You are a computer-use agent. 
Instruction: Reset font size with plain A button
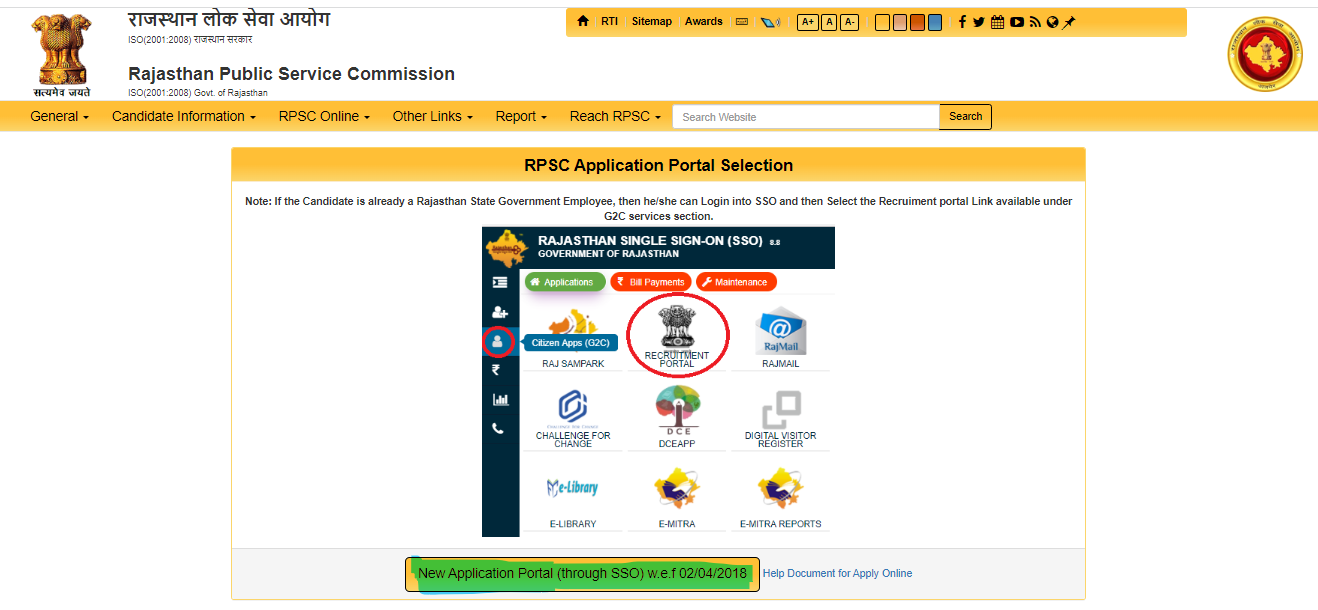pyautogui.click(x=829, y=22)
